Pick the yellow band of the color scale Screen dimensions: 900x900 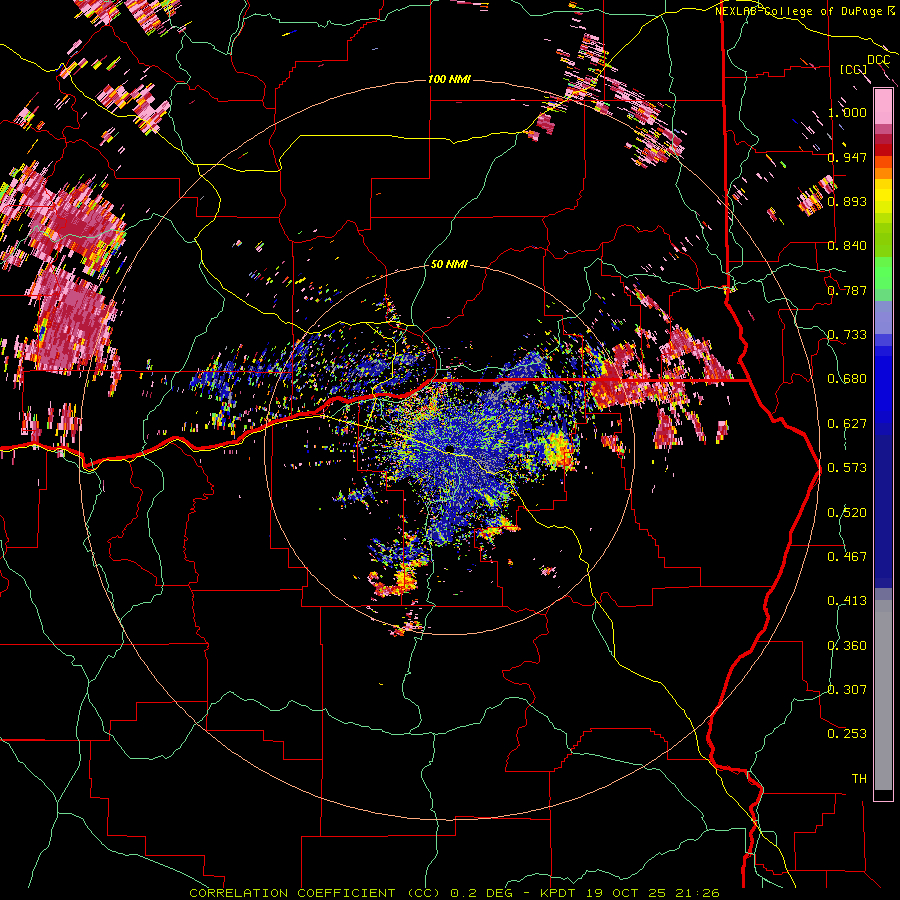(x=883, y=197)
